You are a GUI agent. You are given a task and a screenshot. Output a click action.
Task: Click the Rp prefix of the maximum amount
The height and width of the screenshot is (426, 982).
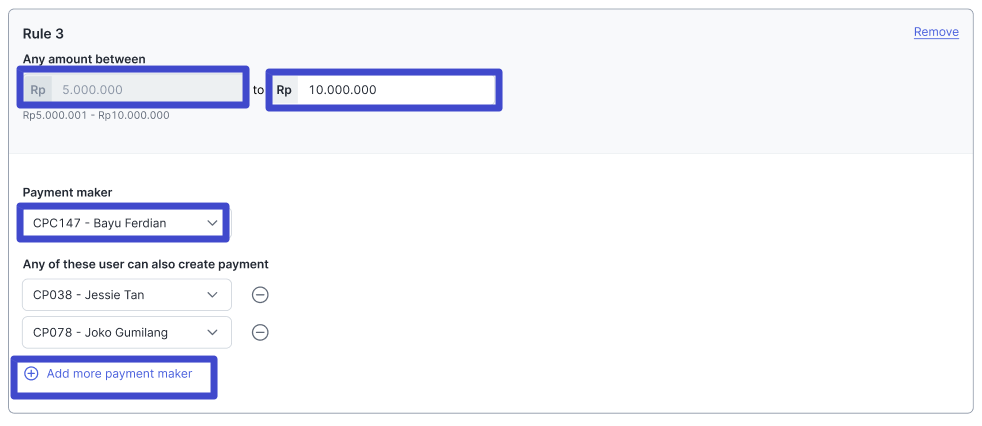pos(284,90)
